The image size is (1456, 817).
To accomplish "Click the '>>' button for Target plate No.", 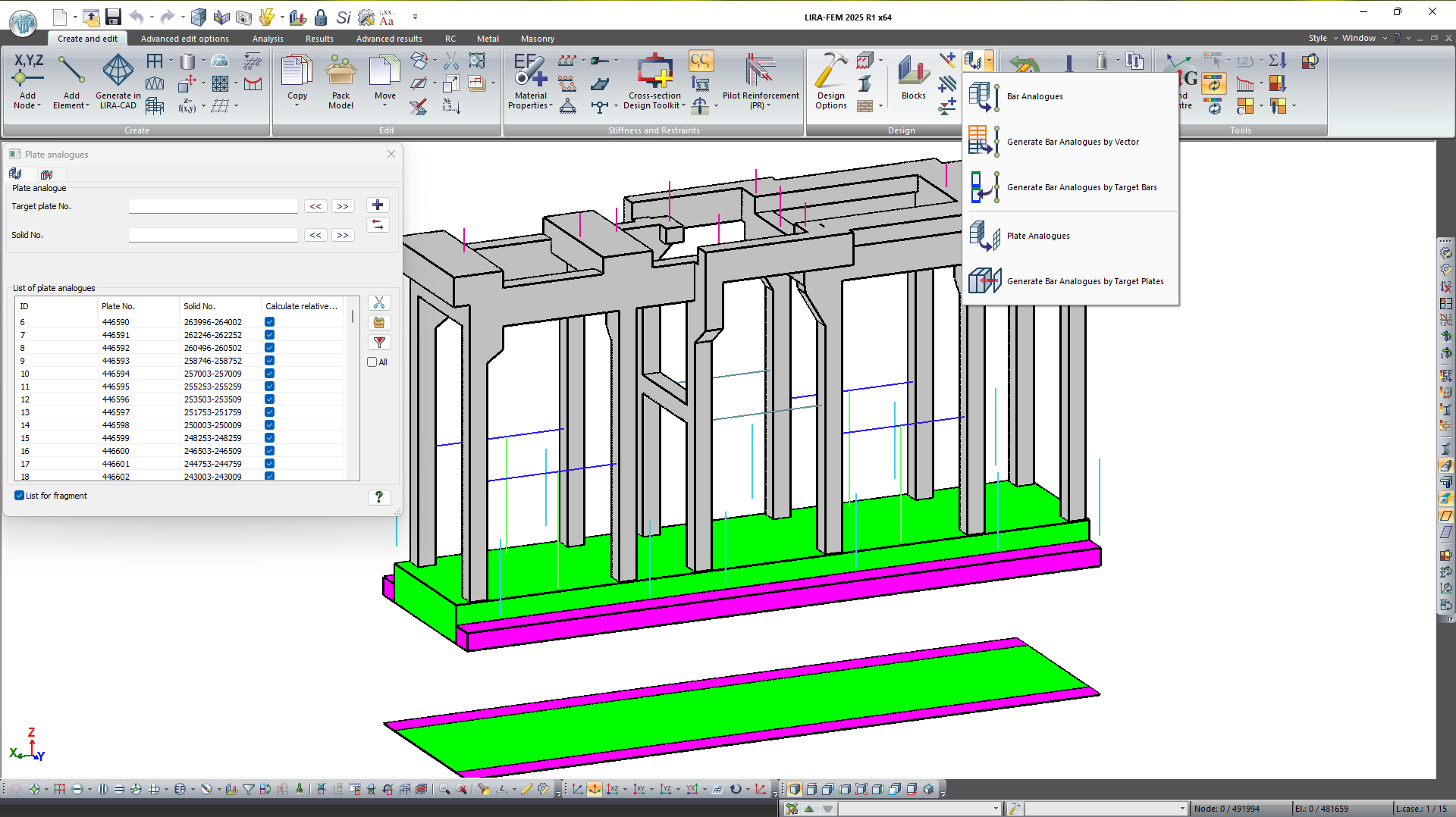I will [x=343, y=206].
